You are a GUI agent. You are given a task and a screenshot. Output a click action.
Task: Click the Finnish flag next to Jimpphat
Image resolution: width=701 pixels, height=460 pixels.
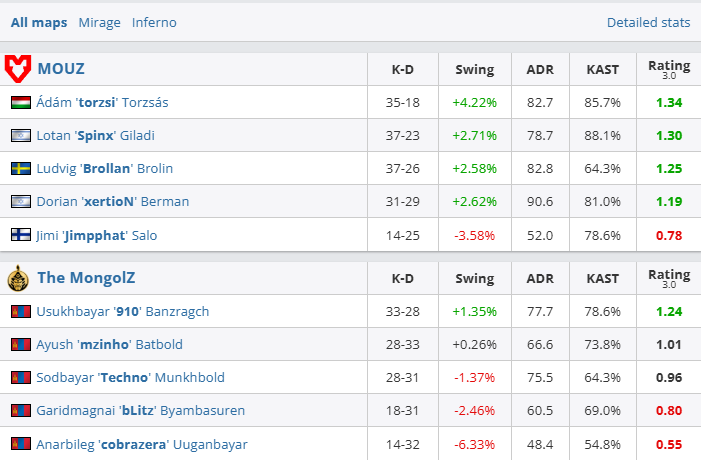tap(20, 235)
